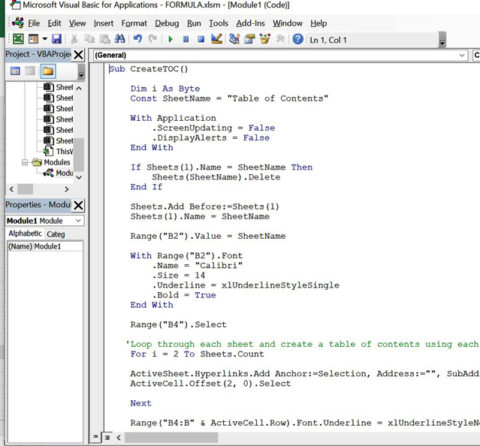Click the VBA icon beside the File menu
The height and width of the screenshot is (446, 480).
[x=18, y=23]
